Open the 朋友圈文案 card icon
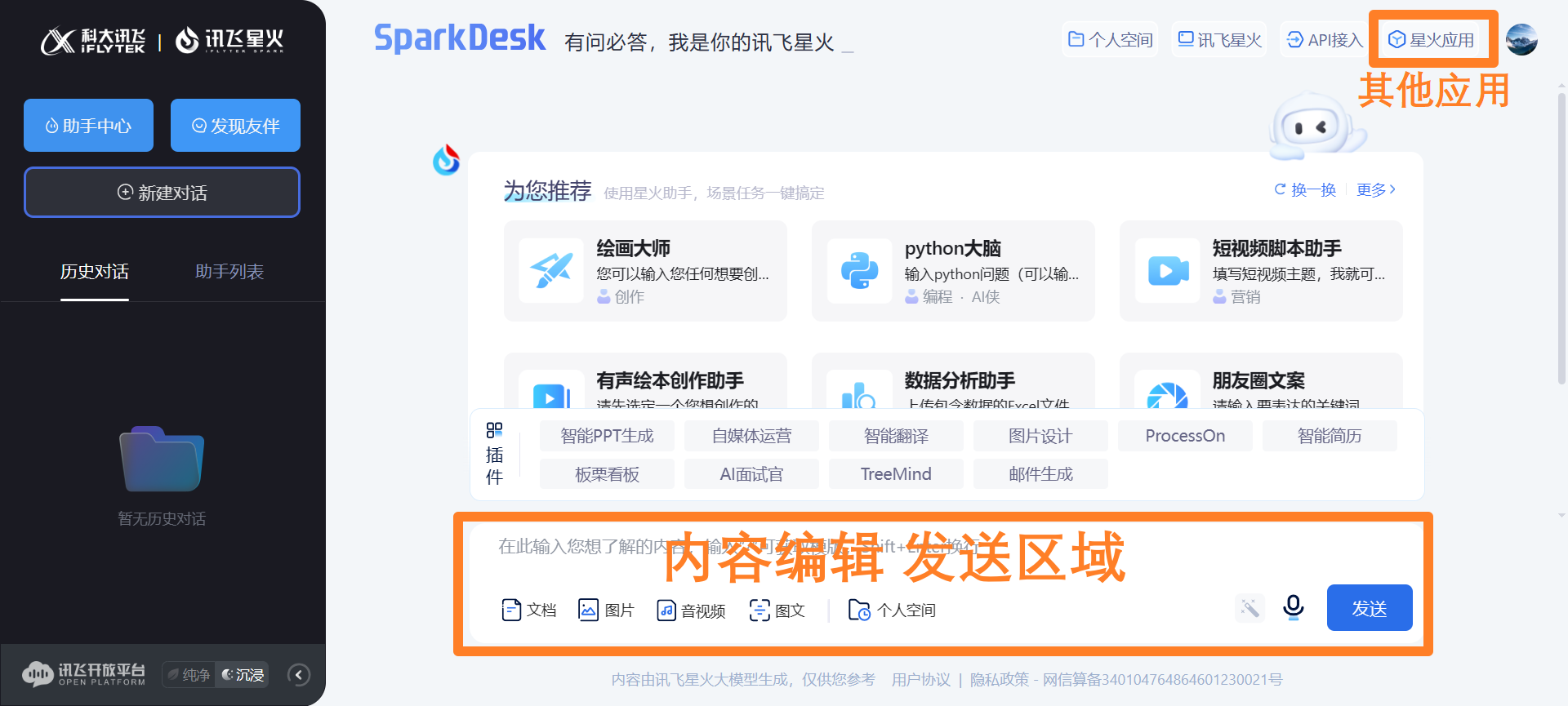The image size is (1568, 706). tap(1167, 391)
